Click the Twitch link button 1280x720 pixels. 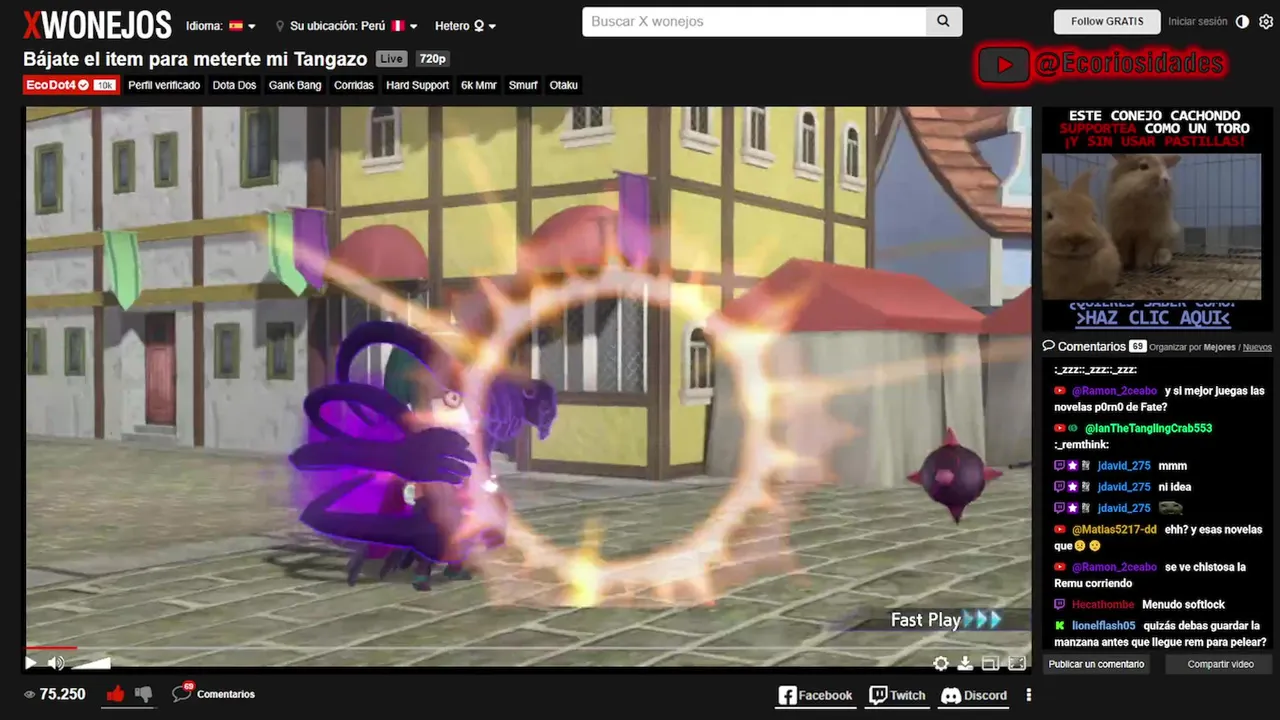(897, 695)
